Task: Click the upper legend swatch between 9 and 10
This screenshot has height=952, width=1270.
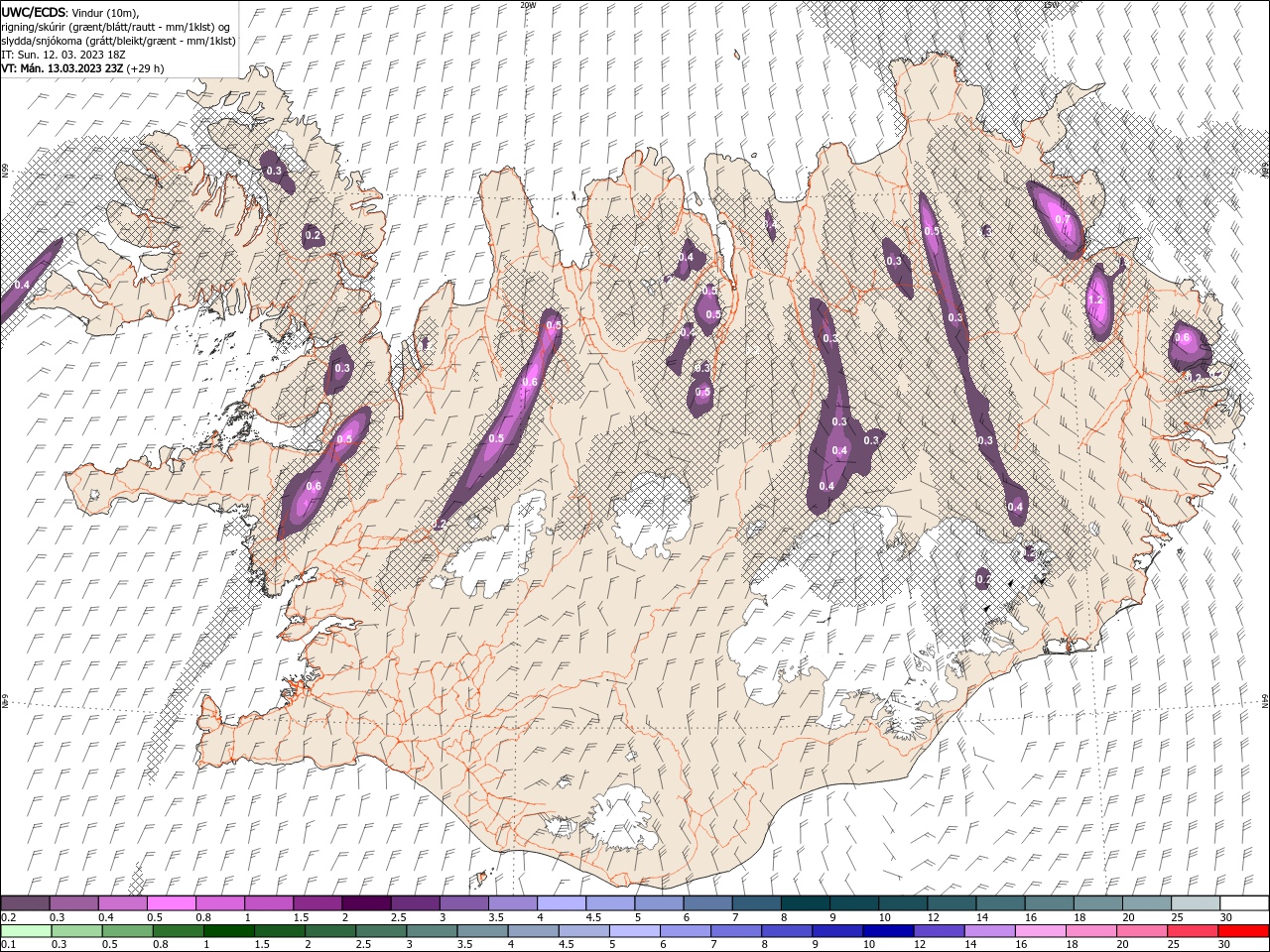Action: (x=852, y=902)
